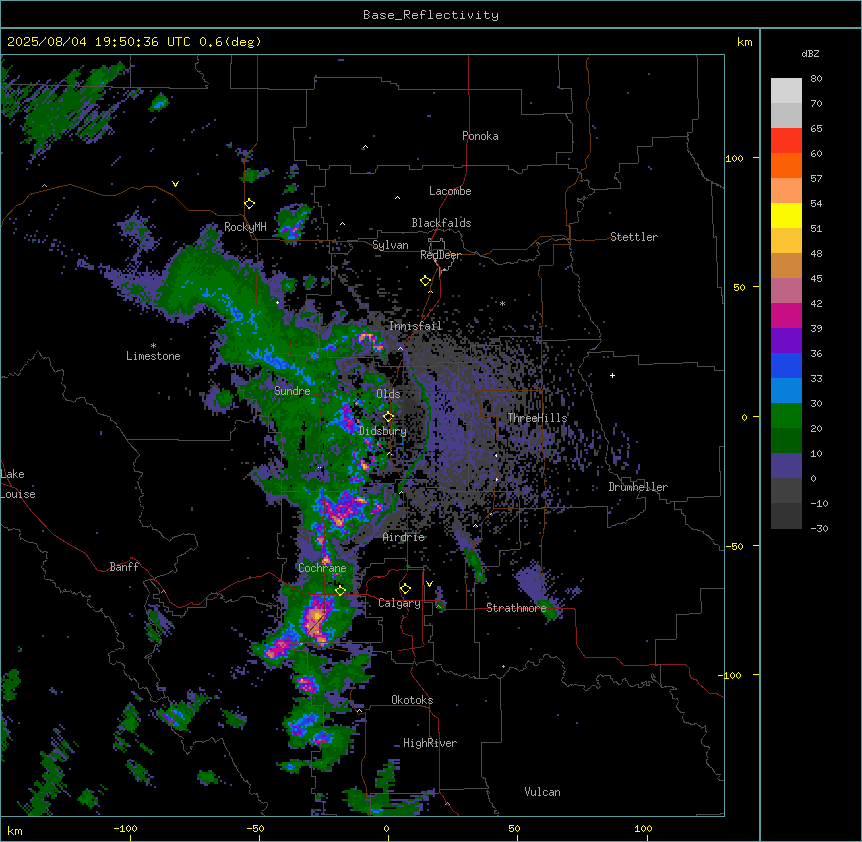
Task: Click the Lake Louise label
Action: coord(18,484)
